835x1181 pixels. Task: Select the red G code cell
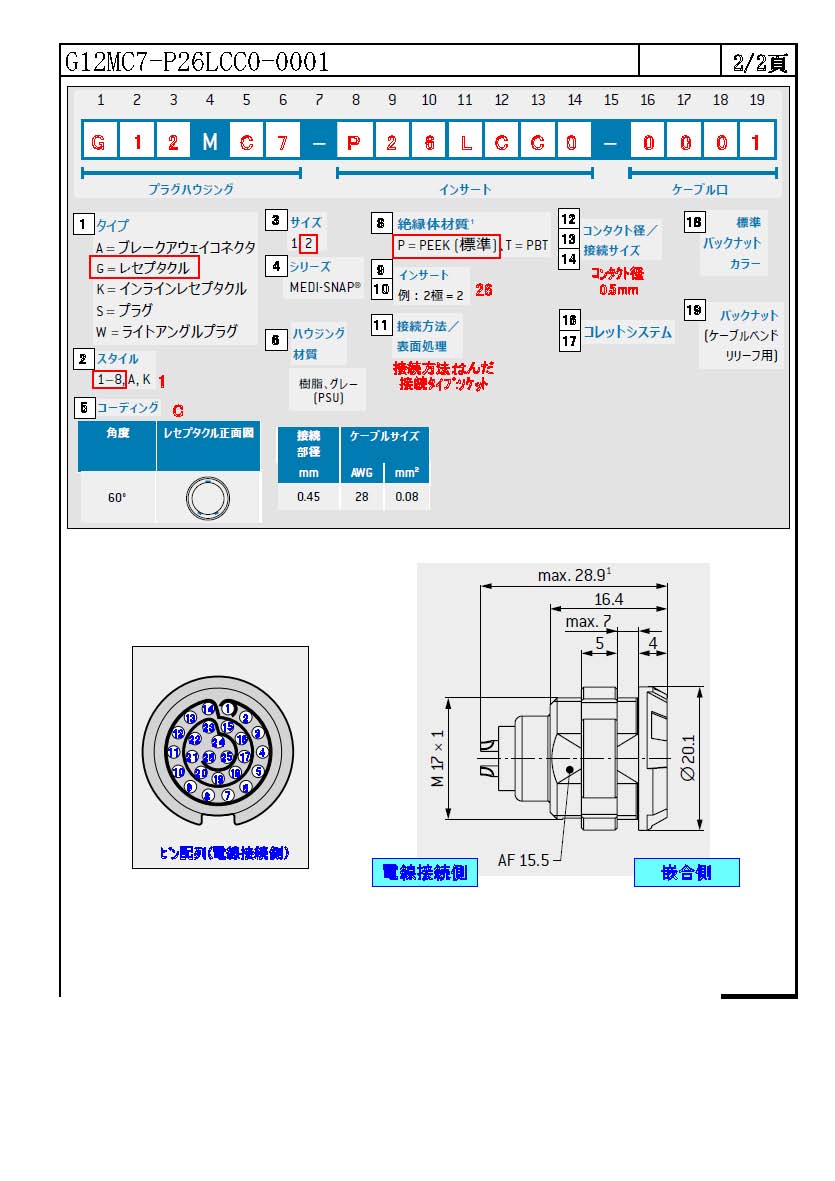click(99, 142)
